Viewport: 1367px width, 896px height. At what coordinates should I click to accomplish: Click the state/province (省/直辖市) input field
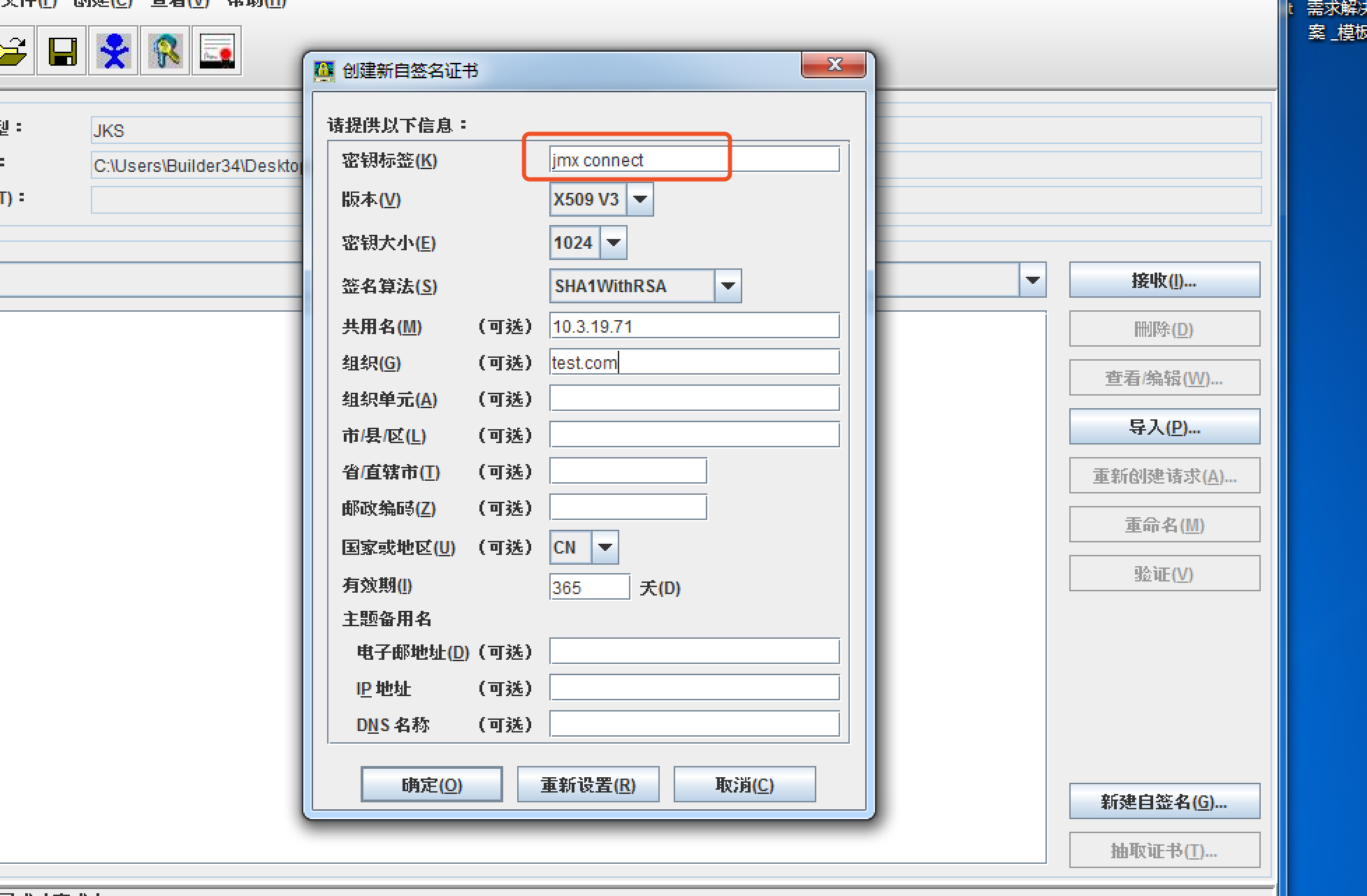click(x=628, y=471)
